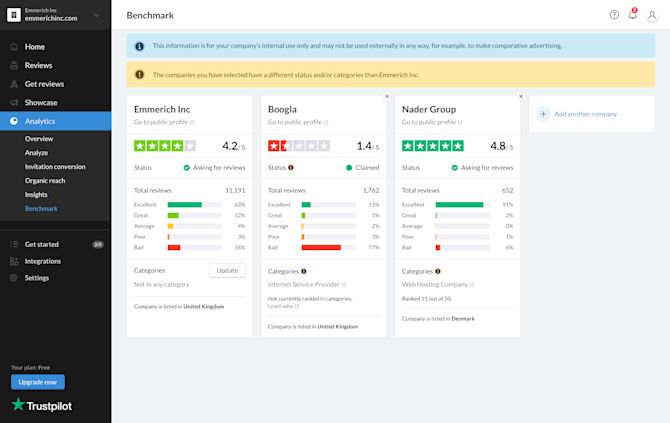Image resolution: width=670 pixels, height=423 pixels.
Task: Click Boogla total reviews 1,762
Action: (x=371, y=191)
